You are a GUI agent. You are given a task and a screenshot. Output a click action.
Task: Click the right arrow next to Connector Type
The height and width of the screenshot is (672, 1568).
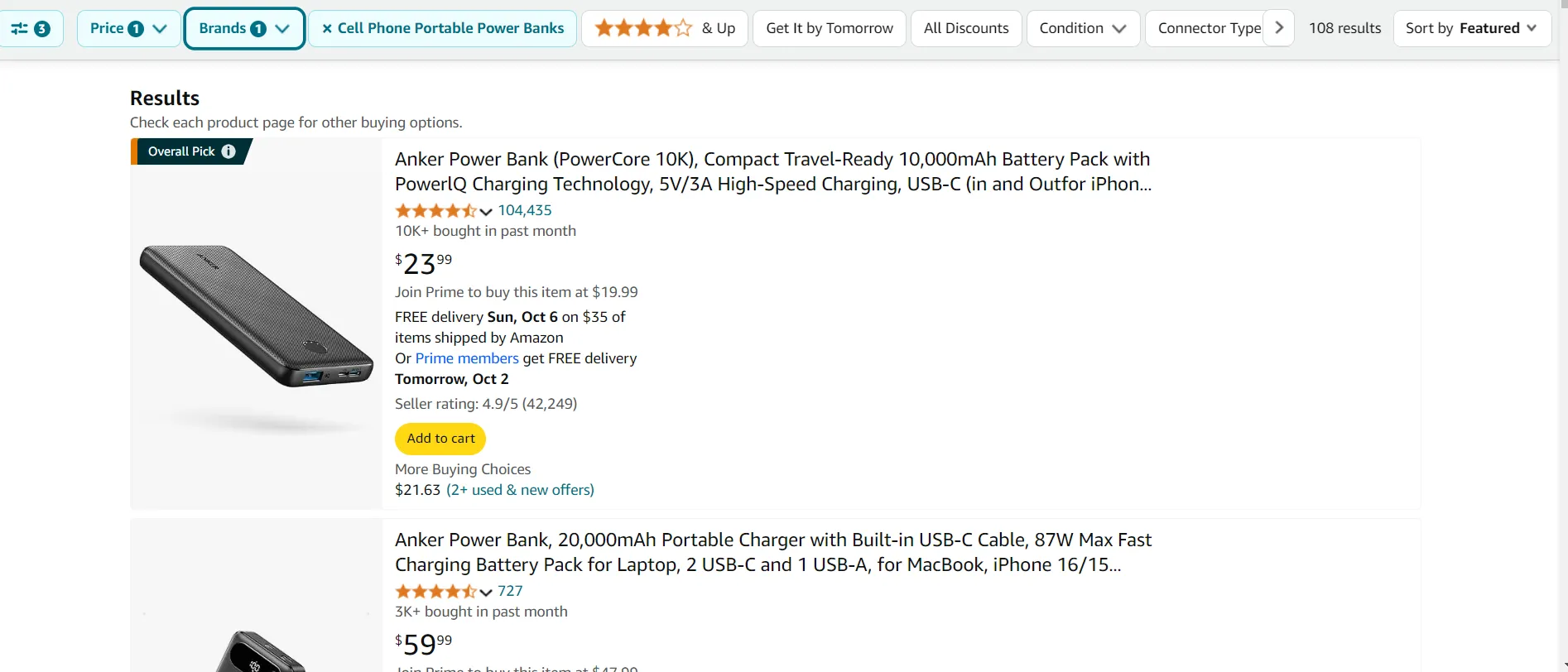point(1278,27)
